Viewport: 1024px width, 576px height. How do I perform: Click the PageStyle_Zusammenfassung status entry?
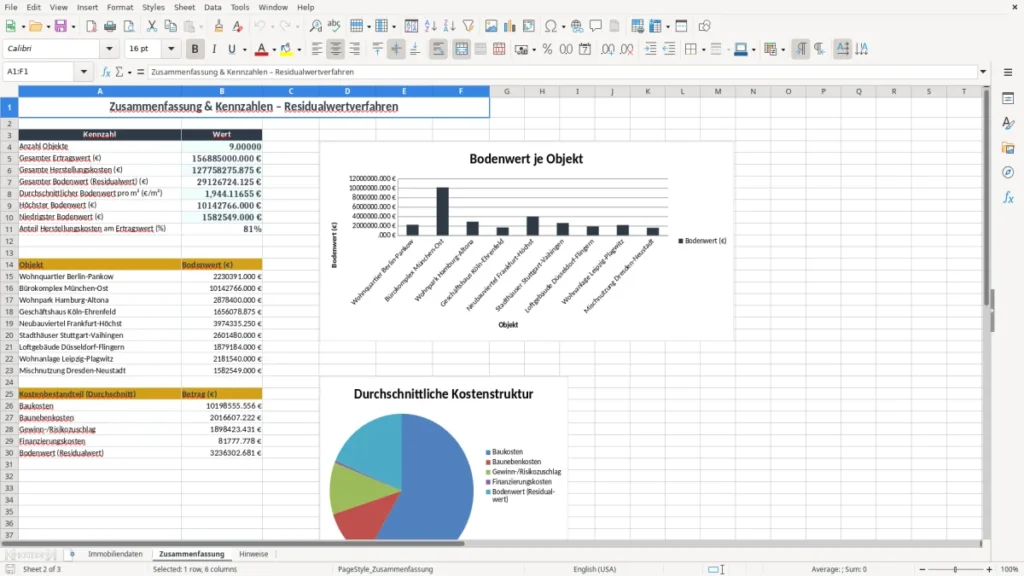tap(385, 569)
